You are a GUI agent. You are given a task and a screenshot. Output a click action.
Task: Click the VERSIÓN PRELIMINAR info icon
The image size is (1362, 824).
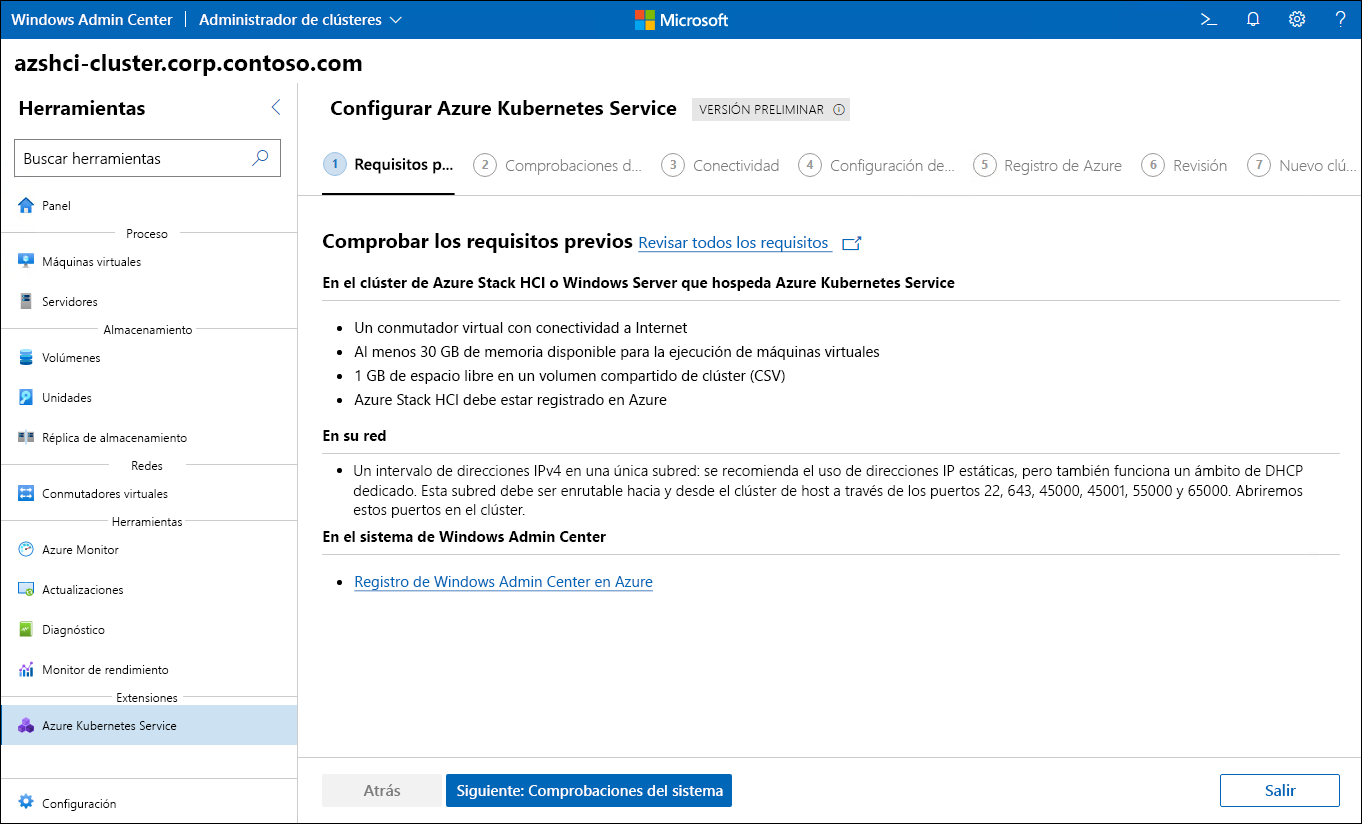[839, 110]
